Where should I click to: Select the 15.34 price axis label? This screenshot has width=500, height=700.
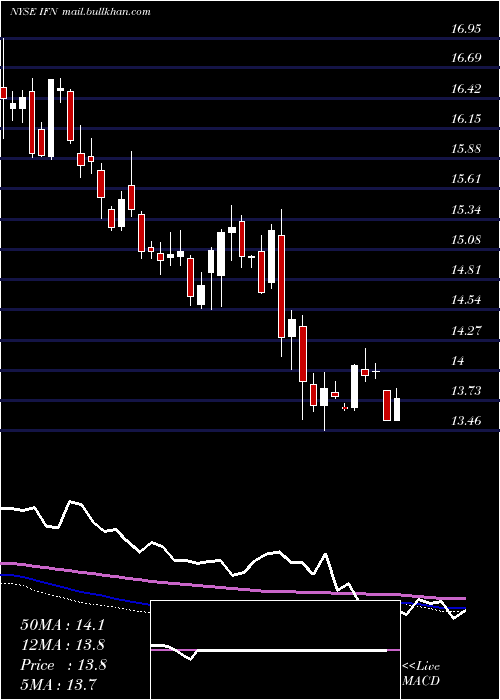[466, 209]
